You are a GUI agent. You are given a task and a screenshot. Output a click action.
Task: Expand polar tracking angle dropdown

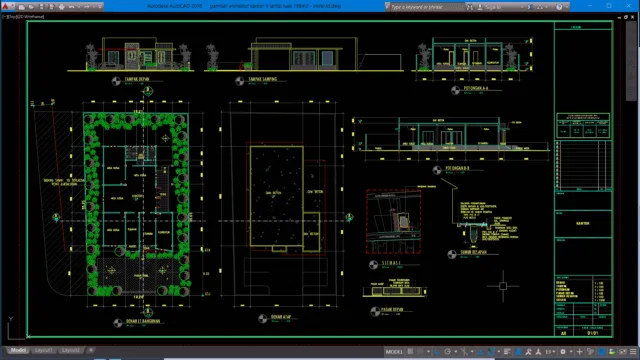[x=456, y=351]
